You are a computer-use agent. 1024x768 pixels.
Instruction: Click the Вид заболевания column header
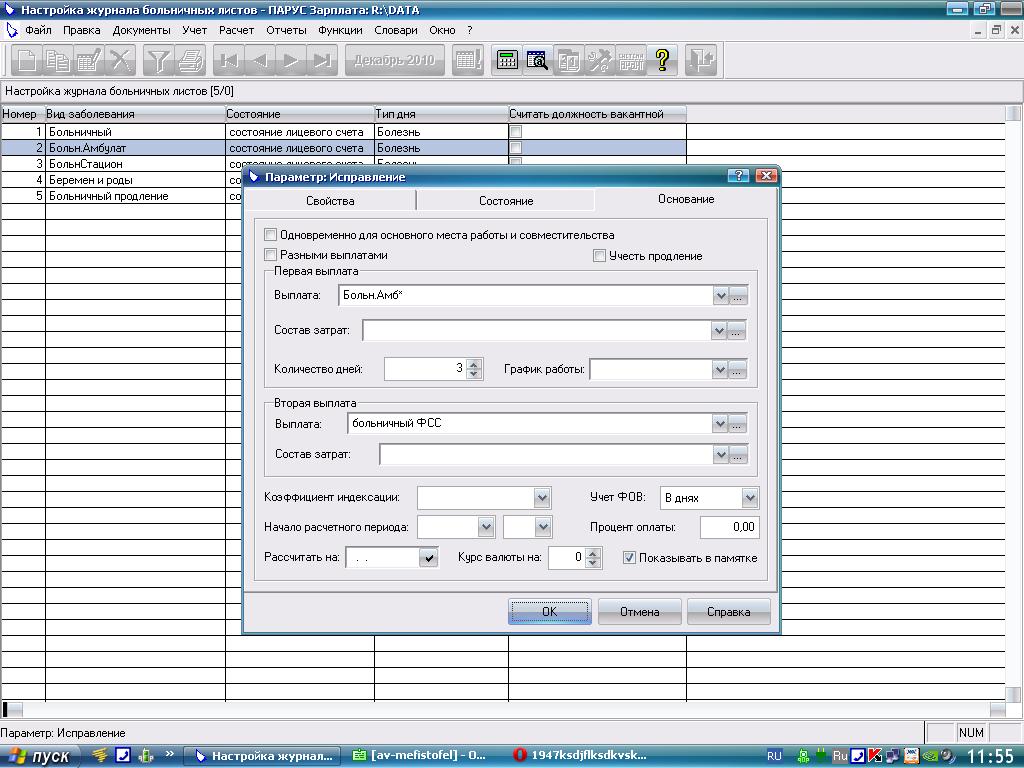tap(135, 114)
